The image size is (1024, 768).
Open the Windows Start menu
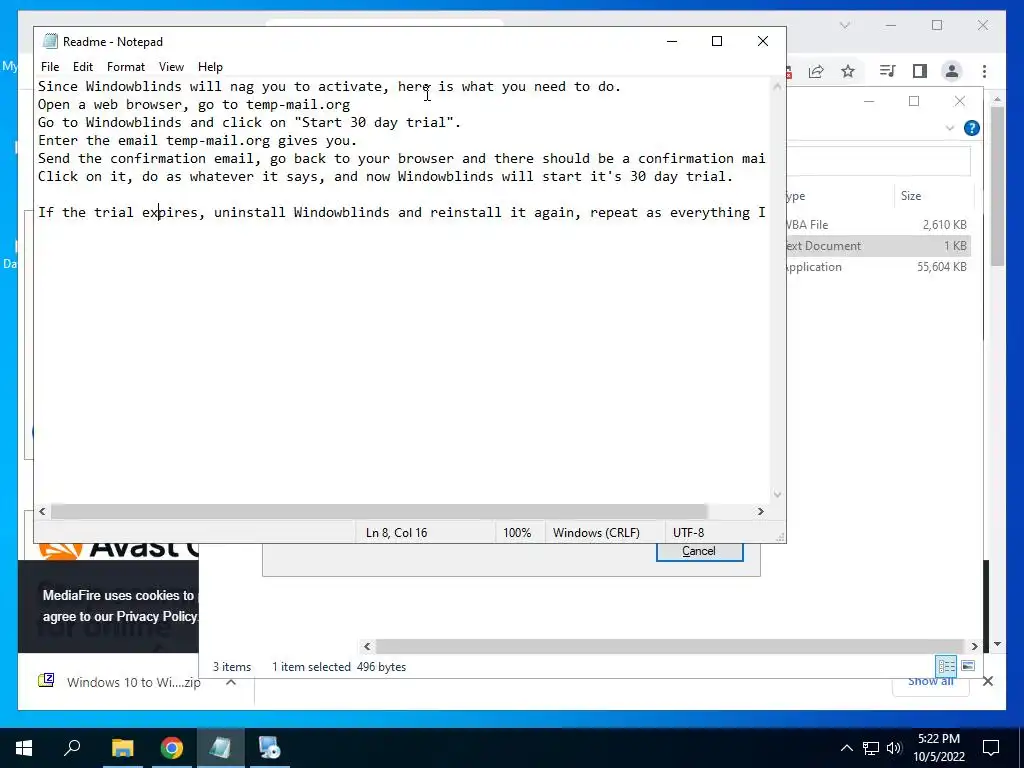click(24, 748)
